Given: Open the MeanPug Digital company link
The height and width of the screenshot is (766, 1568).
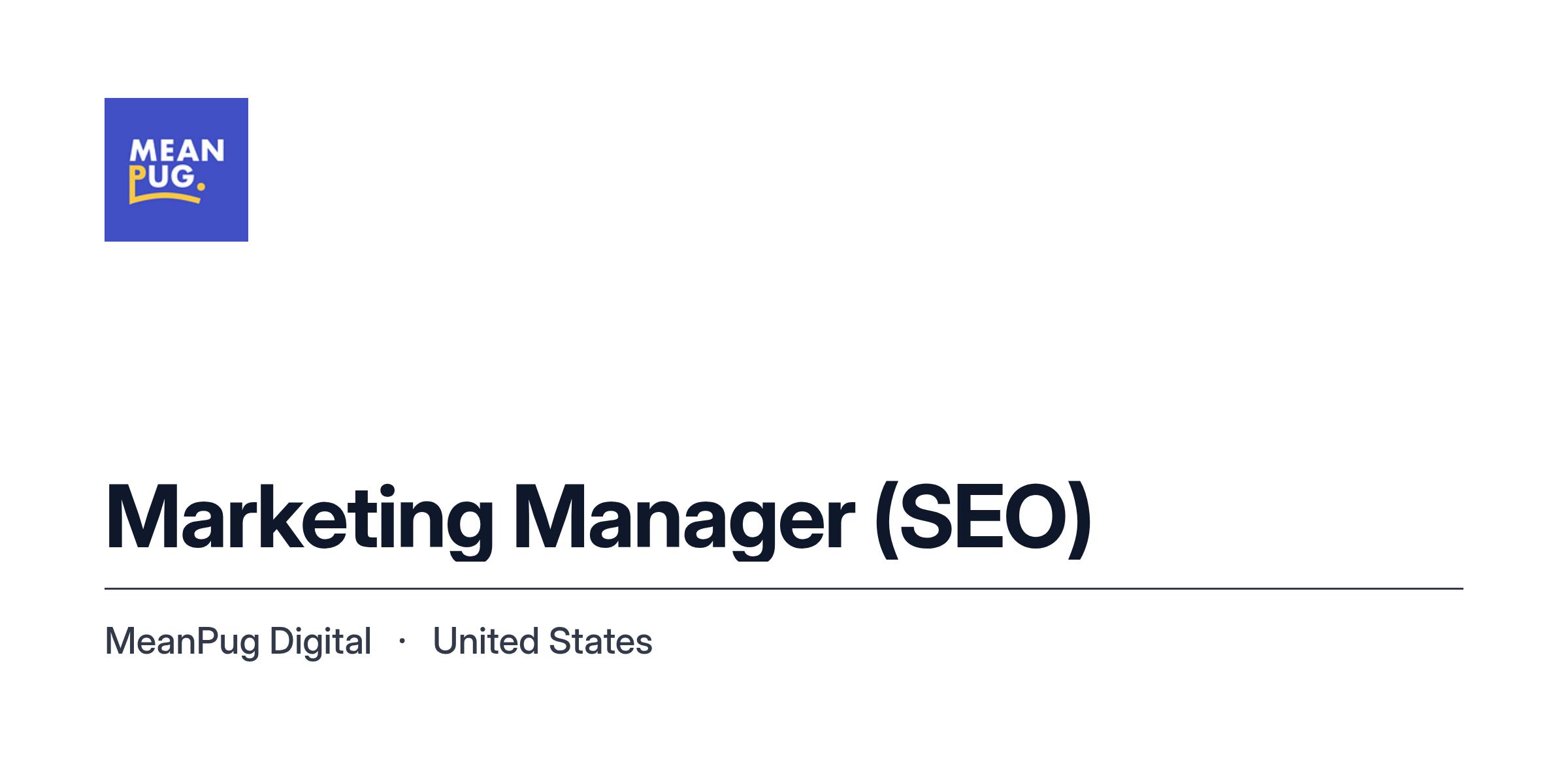Looking at the screenshot, I should [238, 642].
